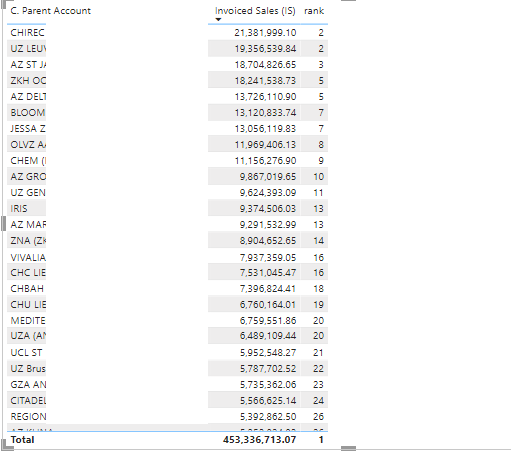Click the C. Parent Account column header
Screen dimensions: 511x459
coord(51,11)
